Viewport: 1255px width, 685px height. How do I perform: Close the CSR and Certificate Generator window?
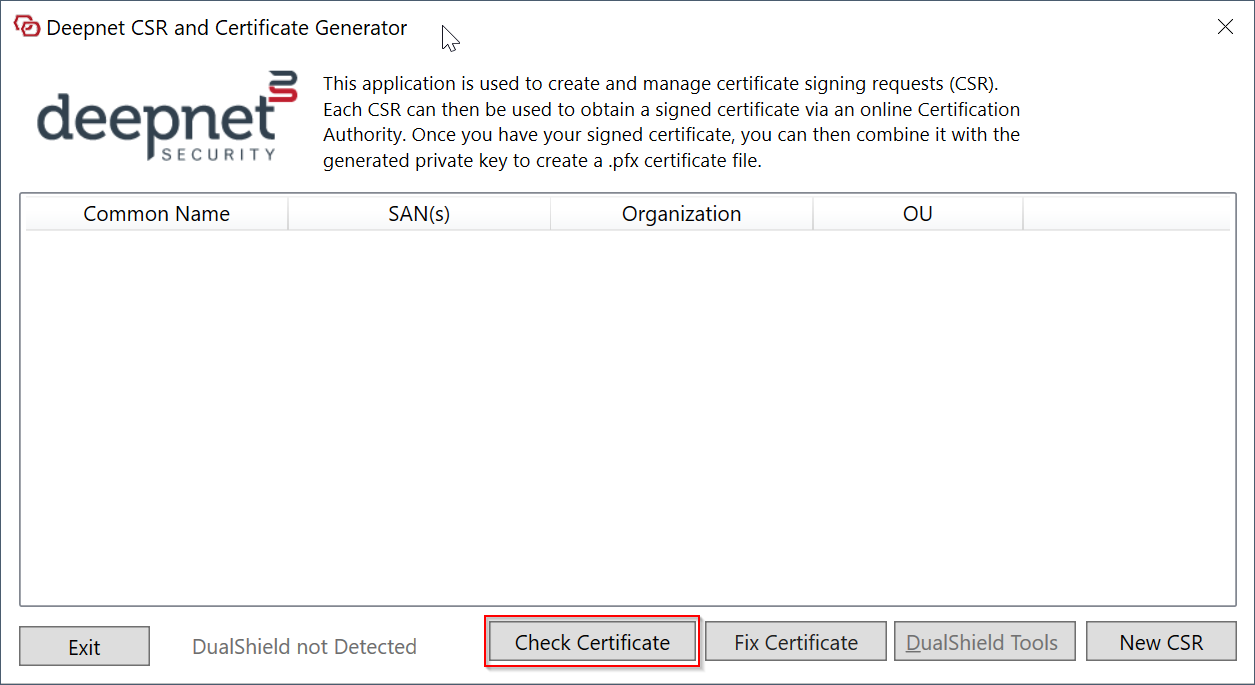(1225, 27)
